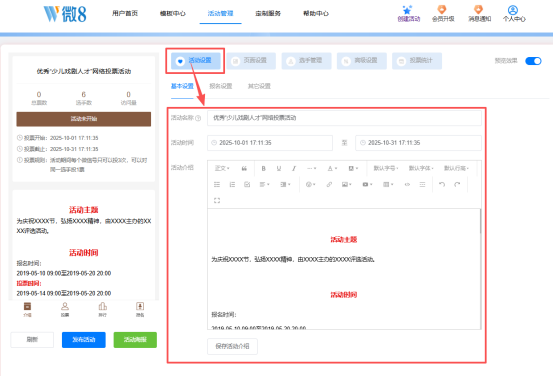The height and width of the screenshot is (377, 554).
Task: Open 定制服务 in top navigation
Action: coord(268,13)
